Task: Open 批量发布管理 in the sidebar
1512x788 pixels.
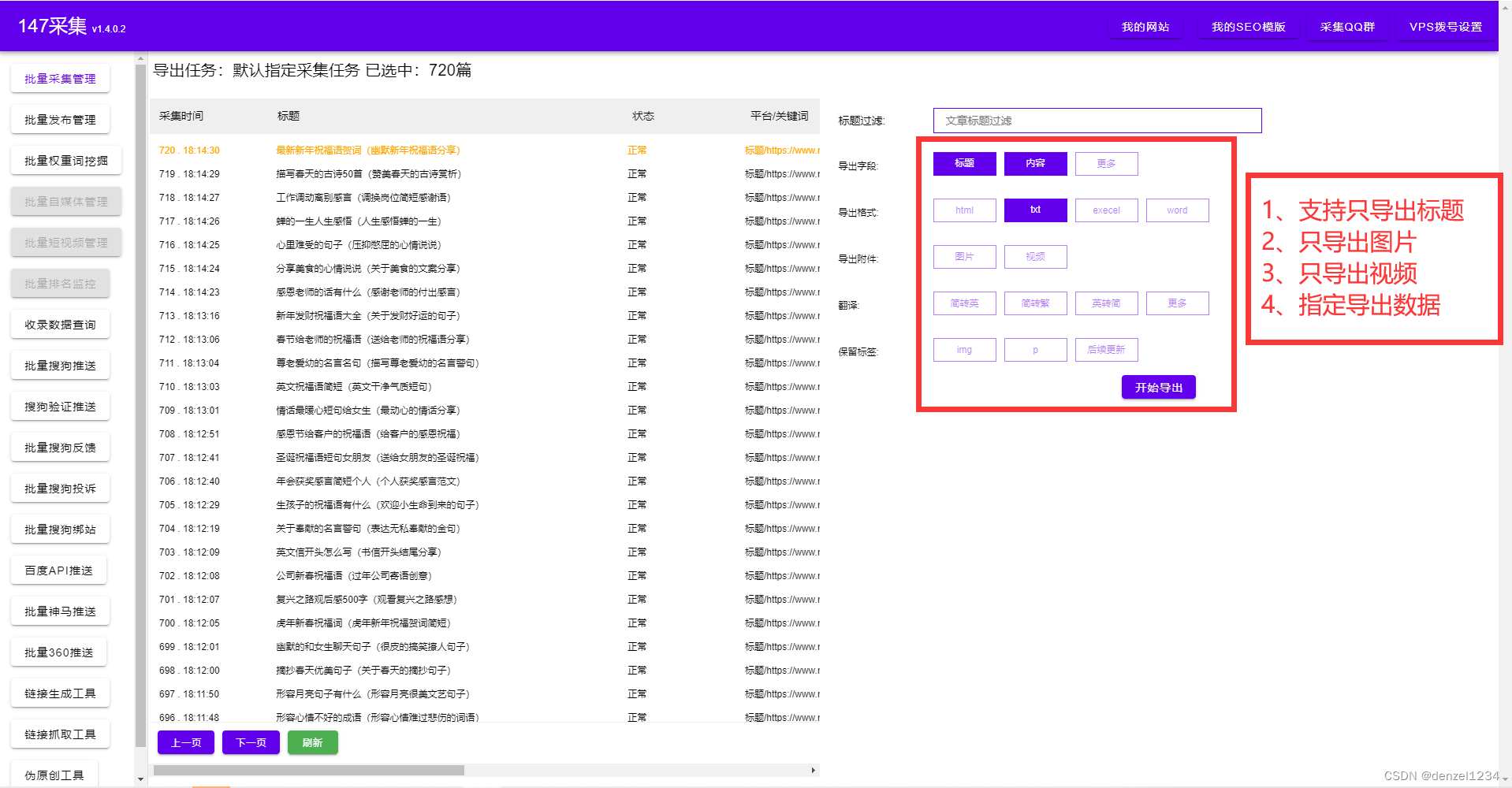Action: point(60,120)
